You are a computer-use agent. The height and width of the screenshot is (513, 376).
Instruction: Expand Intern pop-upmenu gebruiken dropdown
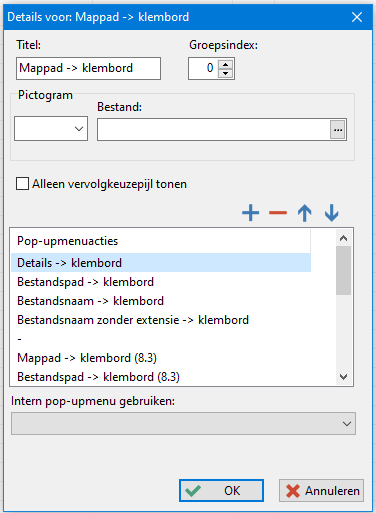tap(183, 423)
